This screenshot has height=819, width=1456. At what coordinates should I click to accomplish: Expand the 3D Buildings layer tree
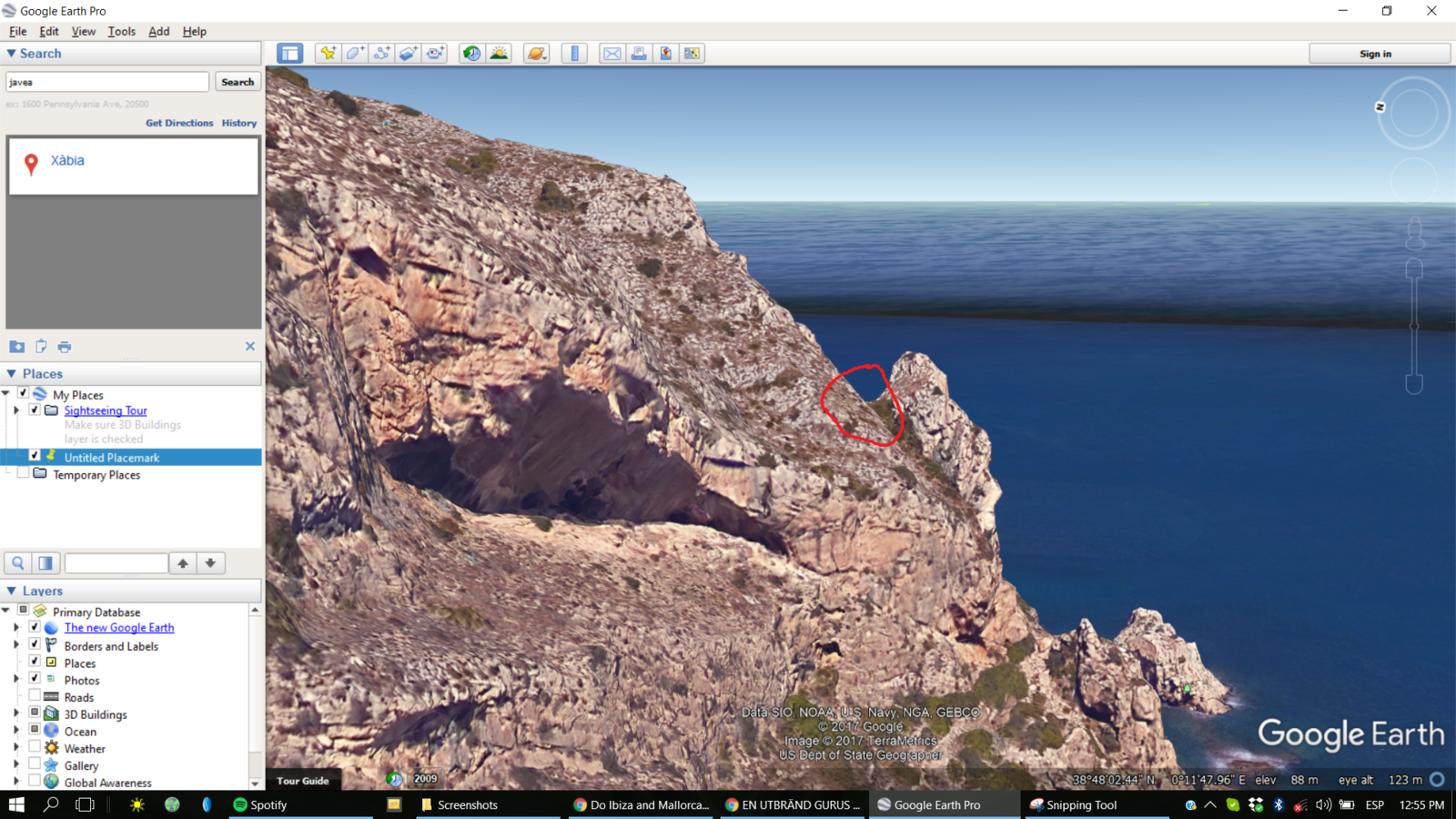coord(16,713)
